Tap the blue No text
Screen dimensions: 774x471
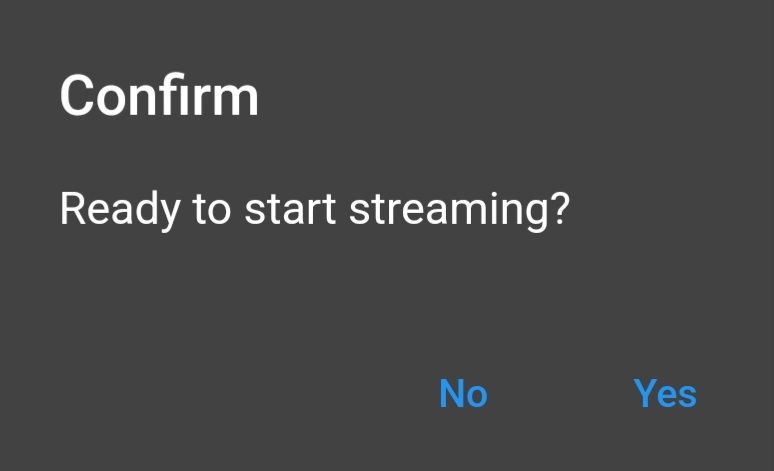point(463,394)
